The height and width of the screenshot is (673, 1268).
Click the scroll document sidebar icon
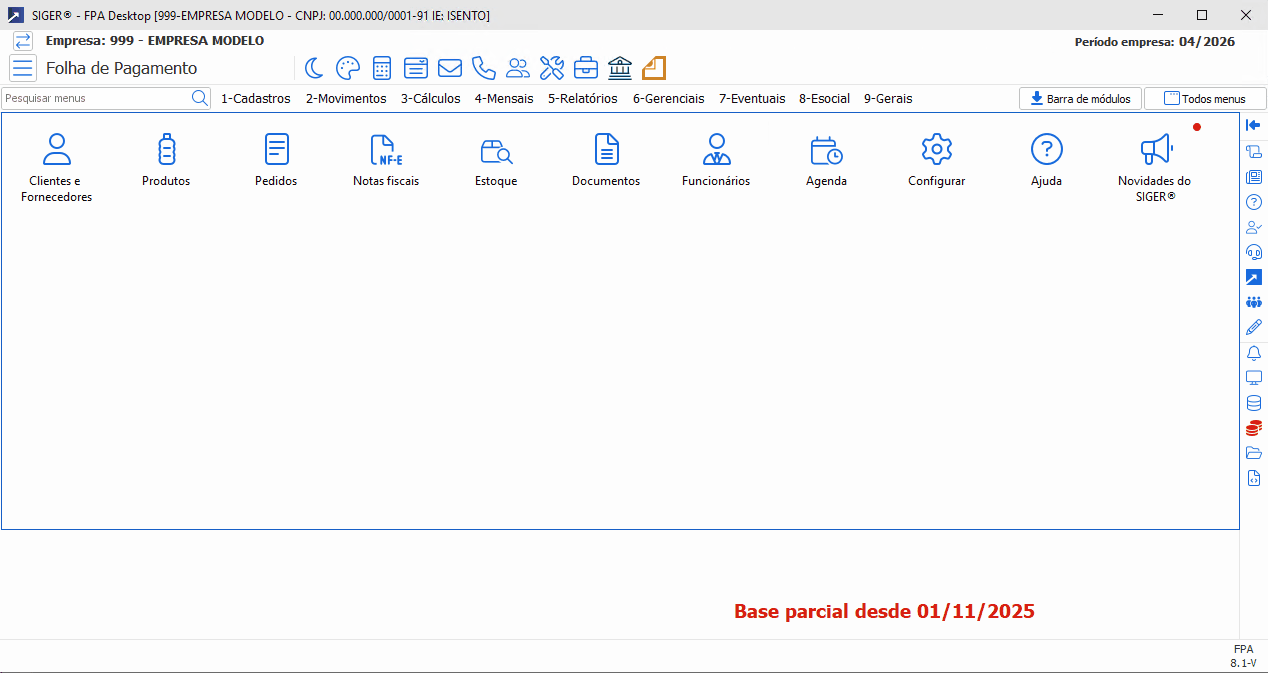click(x=1253, y=151)
